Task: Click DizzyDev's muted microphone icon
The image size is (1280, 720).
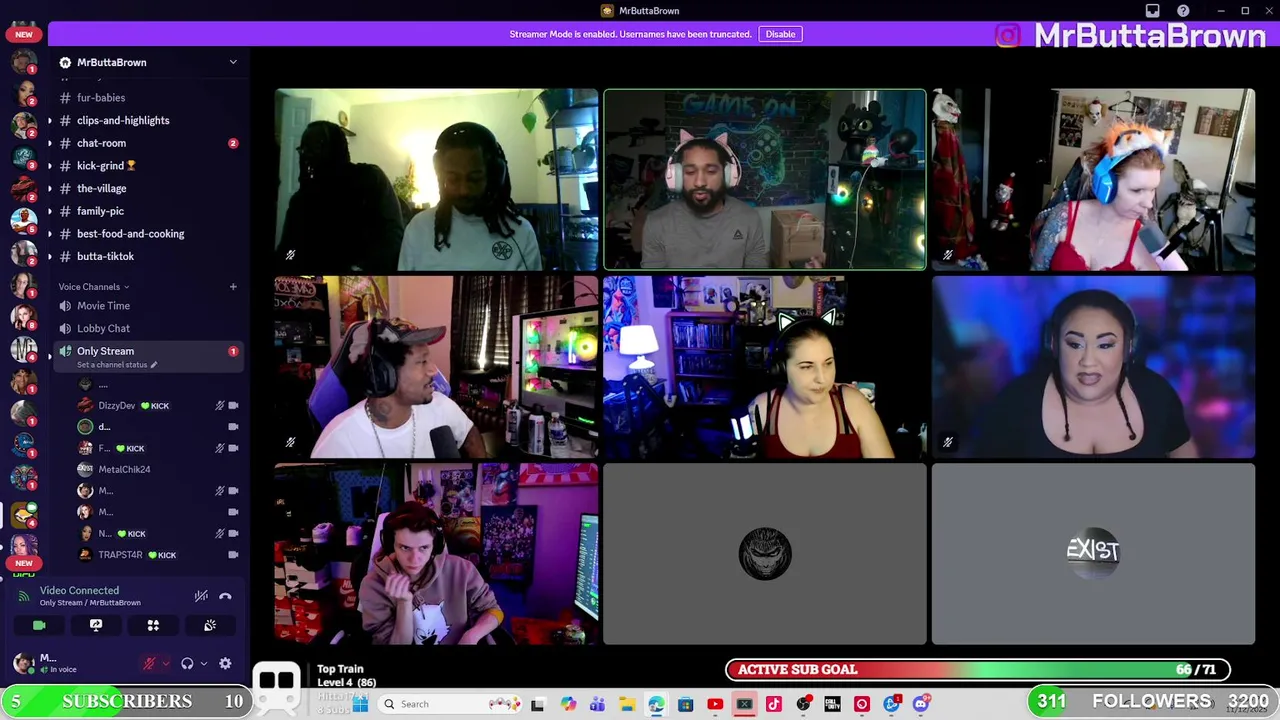Action: (219, 405)
